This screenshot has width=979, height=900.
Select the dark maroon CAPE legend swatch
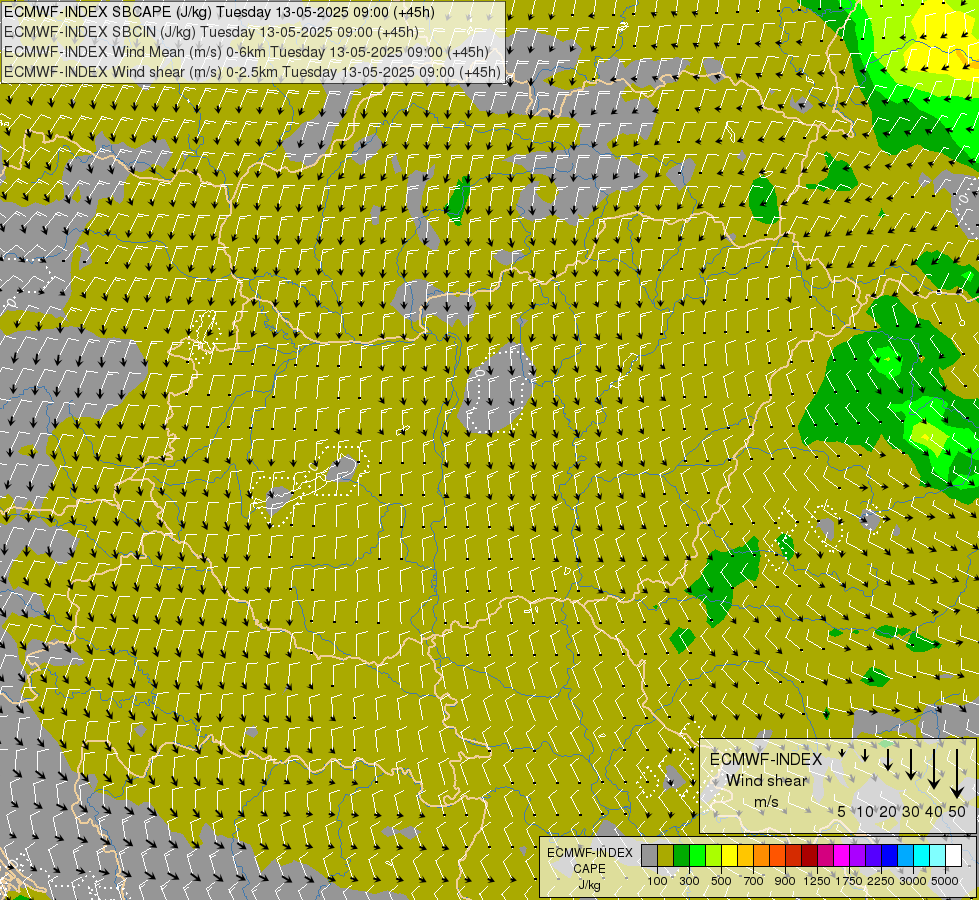pyautogui.click(x=809, y=856)
